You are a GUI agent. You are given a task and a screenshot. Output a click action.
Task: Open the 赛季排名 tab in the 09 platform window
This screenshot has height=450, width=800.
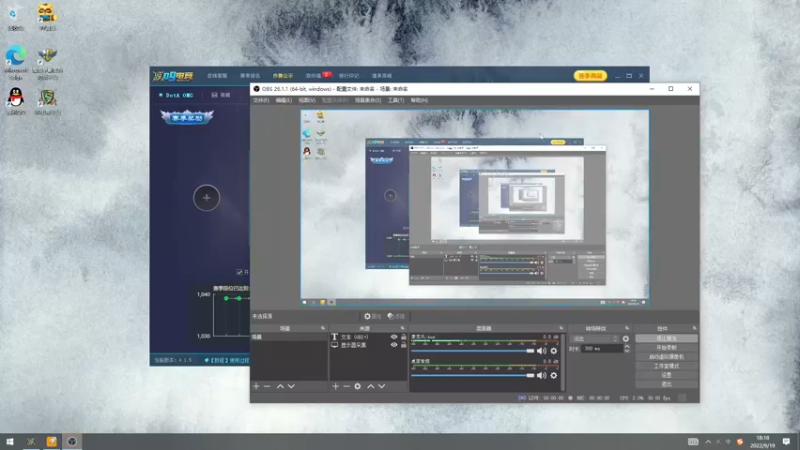pos(250,76)
